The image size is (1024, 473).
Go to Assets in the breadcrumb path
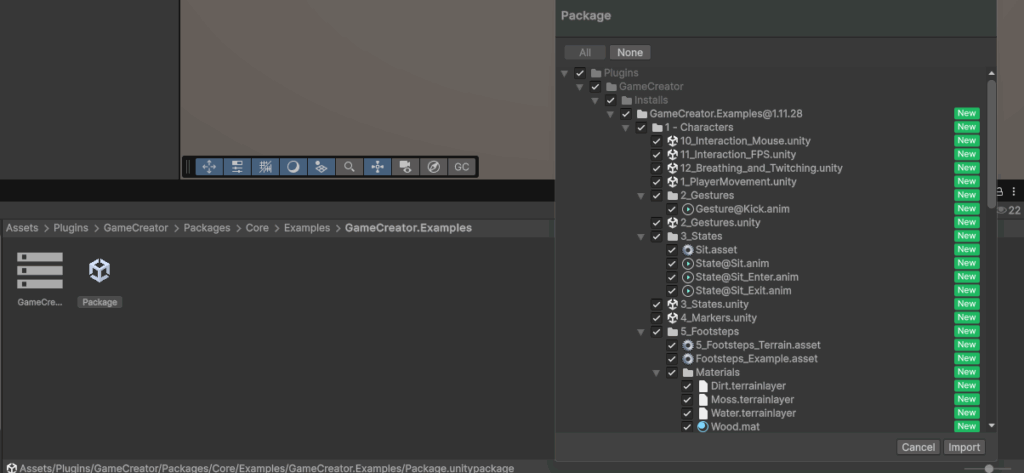(22, 228)
